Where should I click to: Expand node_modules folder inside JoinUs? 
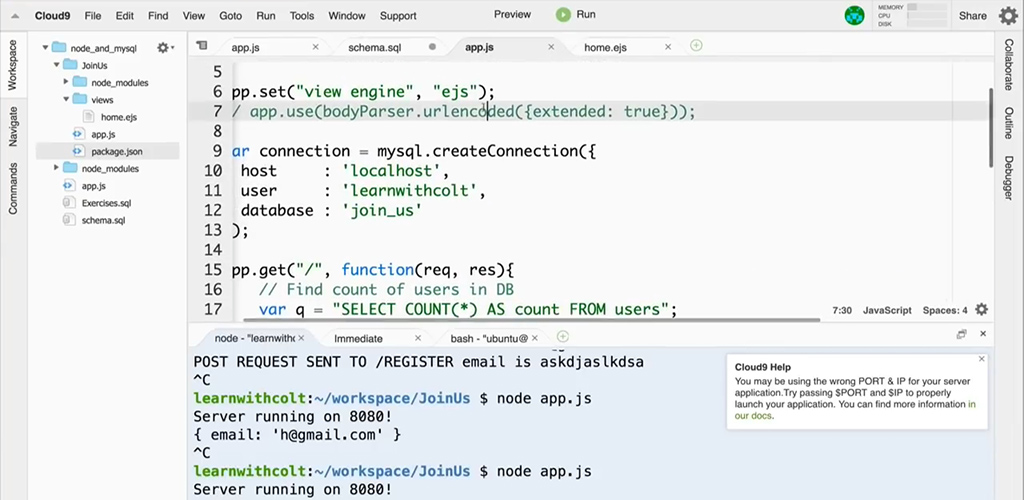tap(66, 82)
